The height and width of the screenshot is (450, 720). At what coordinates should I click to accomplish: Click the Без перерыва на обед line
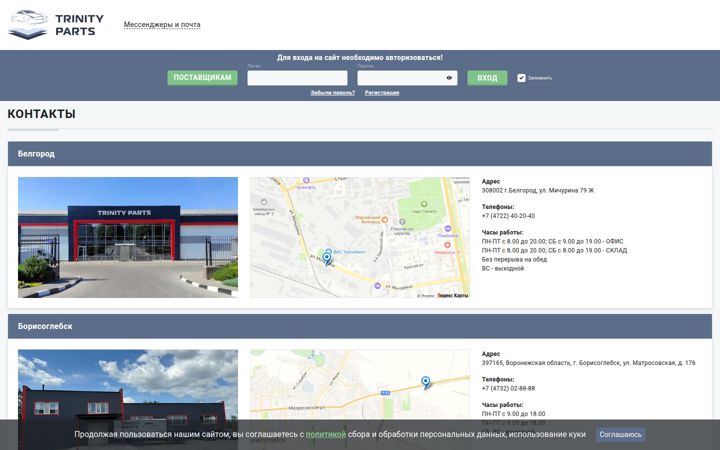[x=514, y=259]
